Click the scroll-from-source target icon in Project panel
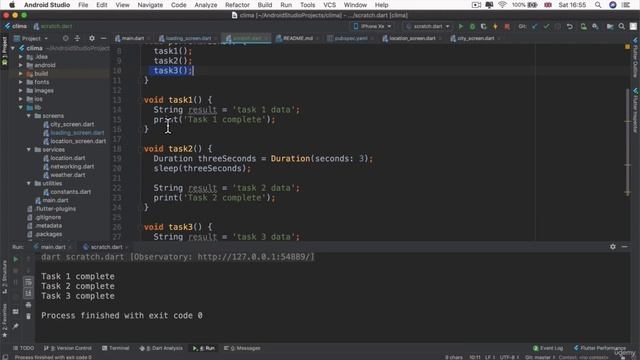The height and width of the screenshot is (360, 640). pyautogui.click(x=65, y=38)
